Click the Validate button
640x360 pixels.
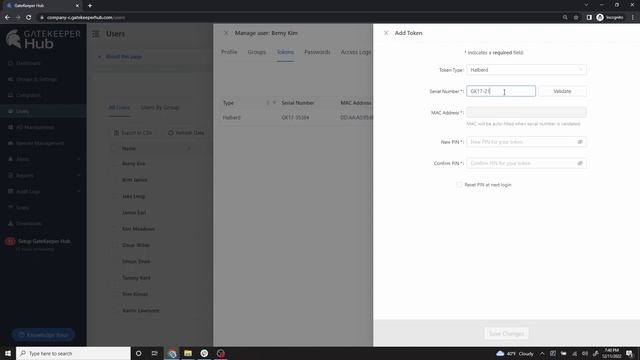562,91
